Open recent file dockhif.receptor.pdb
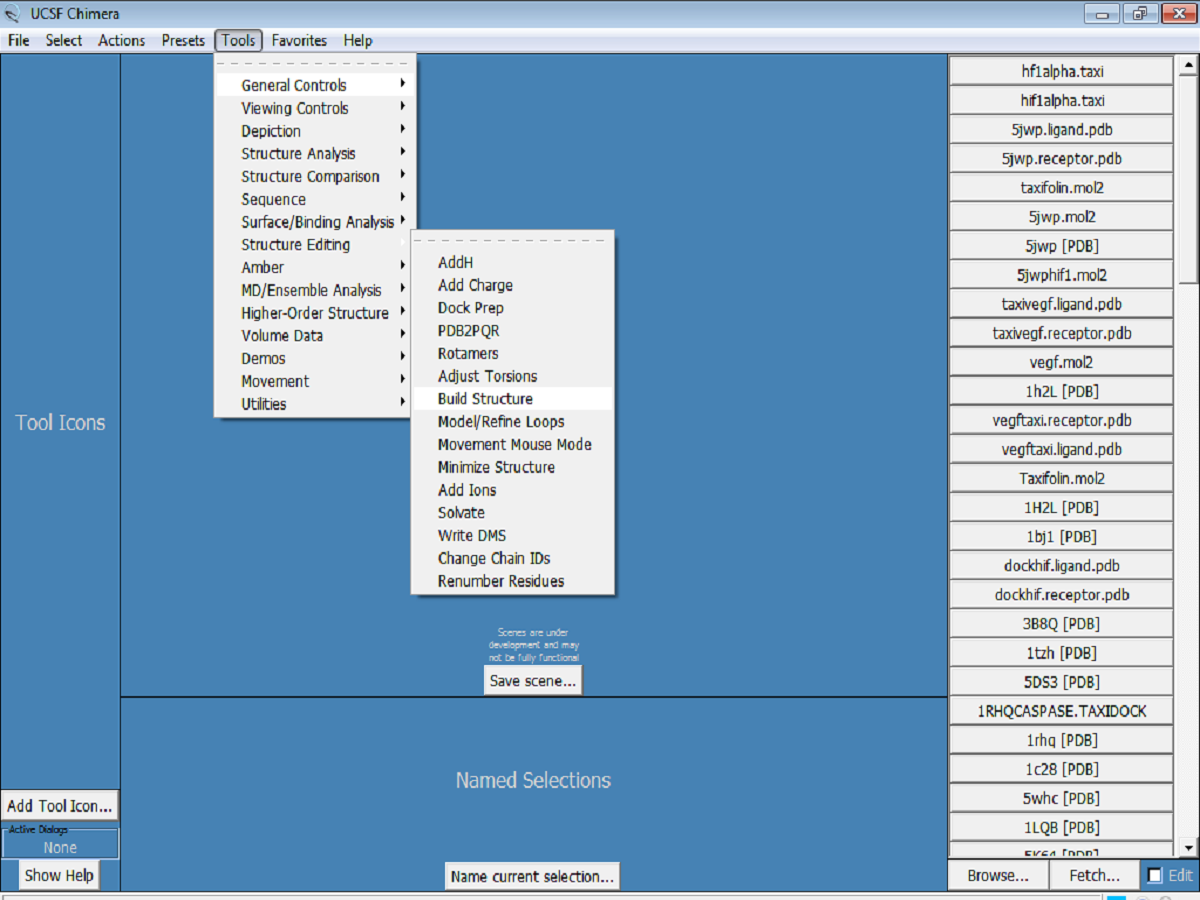1200x900 pixels. (x=1061, y=594)
